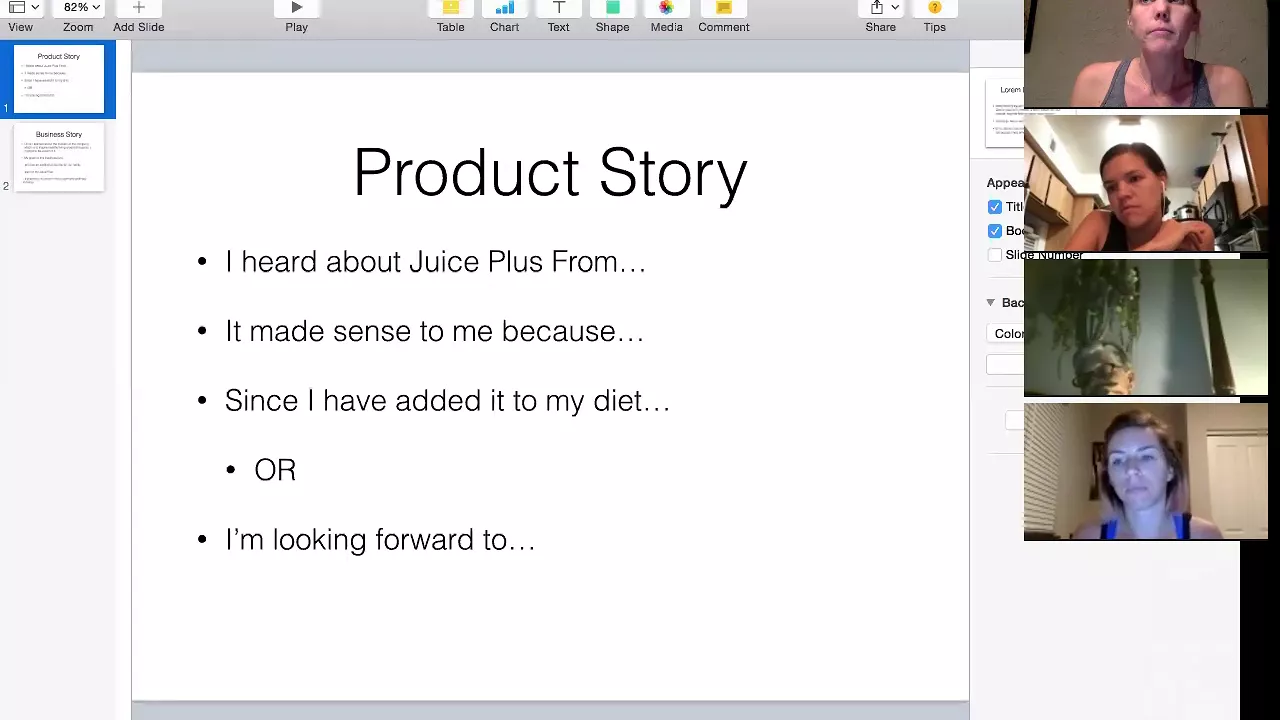Viewport: 1280px width, 720px height.
Task: Enable the Slide Number checkbox
Action: (x=994, y=255)
